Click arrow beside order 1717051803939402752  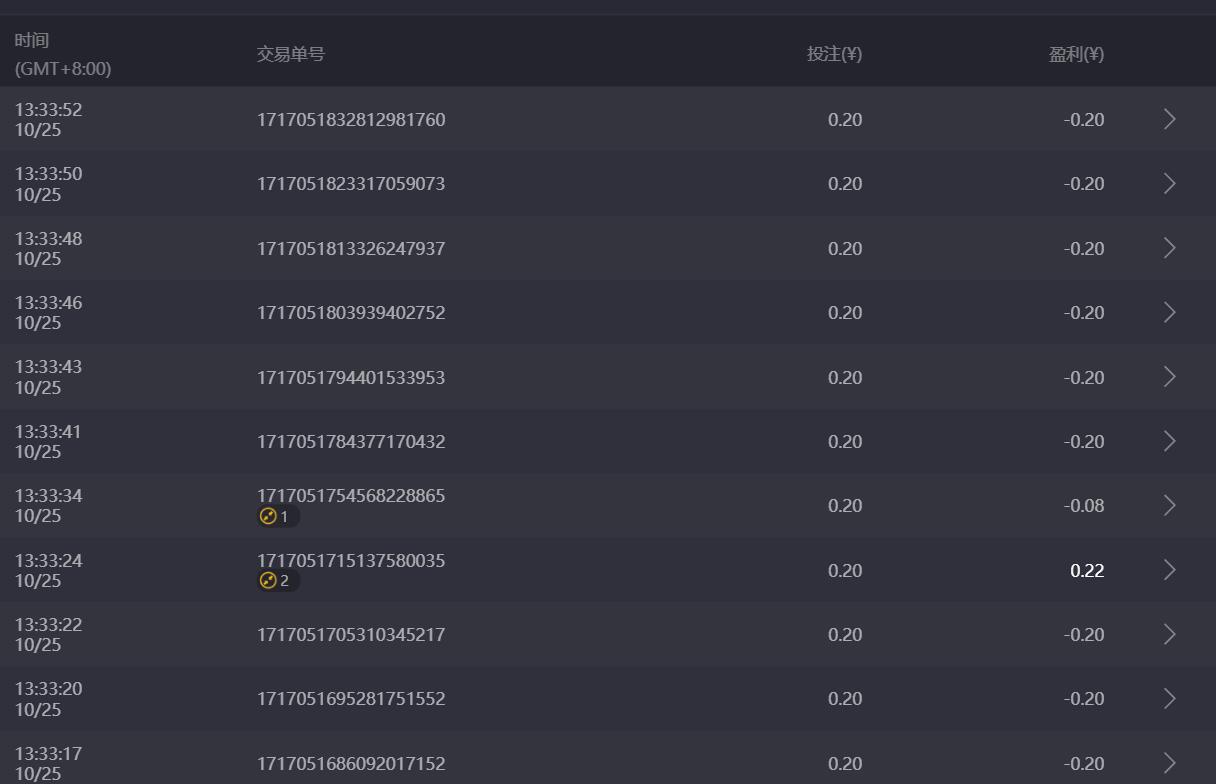pos(1169,313)
